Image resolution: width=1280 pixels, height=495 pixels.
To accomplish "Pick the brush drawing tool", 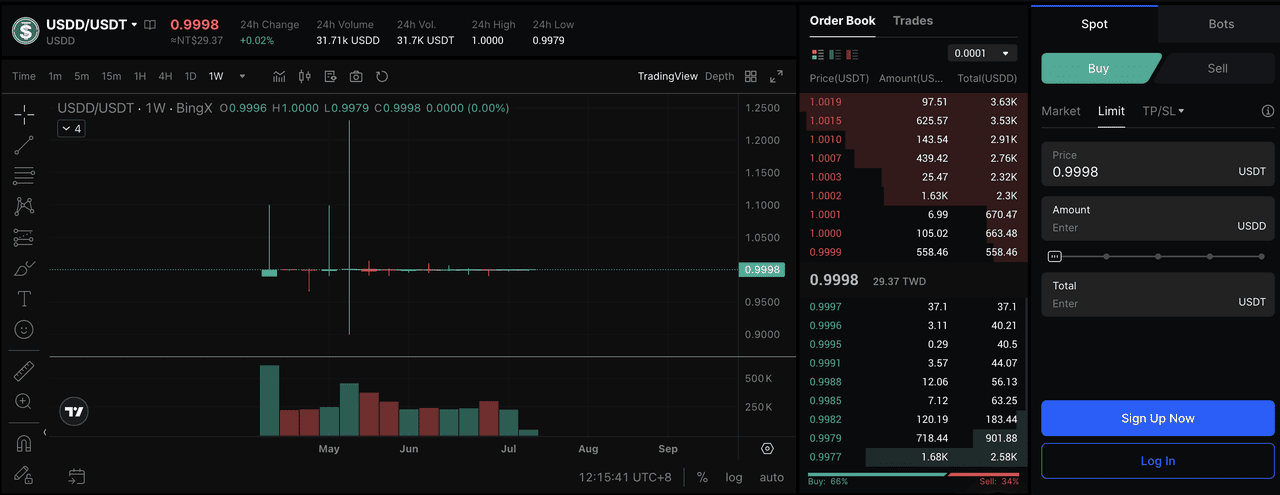I will pos(24,268).
